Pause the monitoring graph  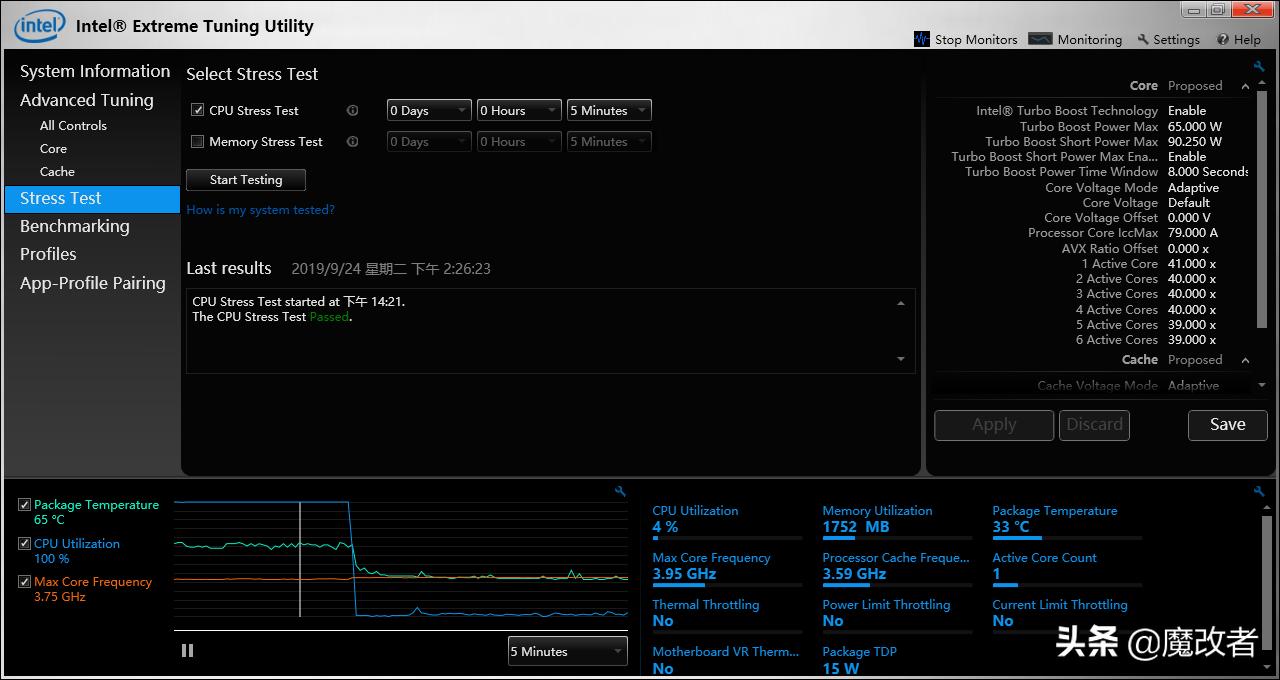(187, 651)
